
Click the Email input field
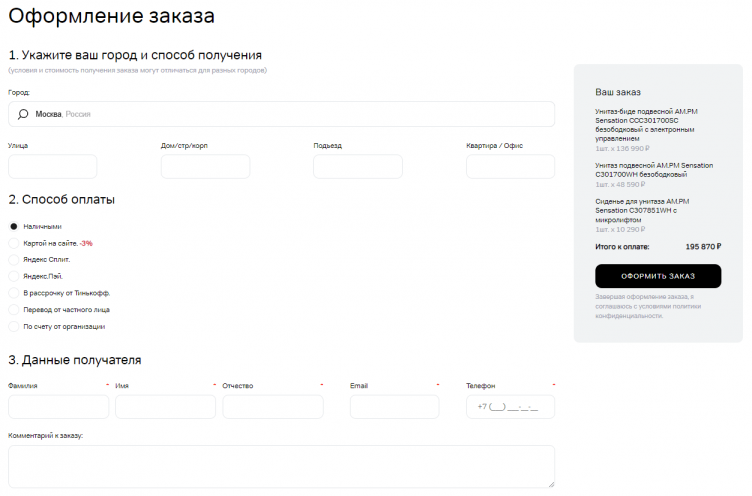pyautogui.click(x=395, y=407)
